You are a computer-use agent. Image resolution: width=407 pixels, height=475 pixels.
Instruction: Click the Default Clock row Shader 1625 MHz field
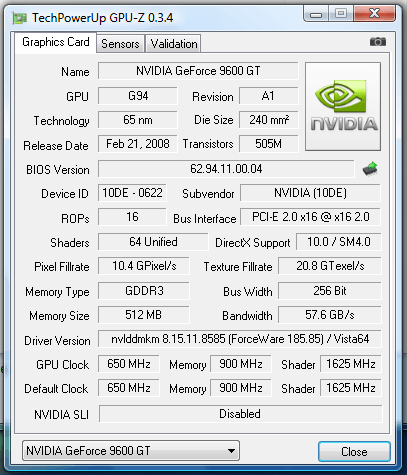click(x=351, y=388)
